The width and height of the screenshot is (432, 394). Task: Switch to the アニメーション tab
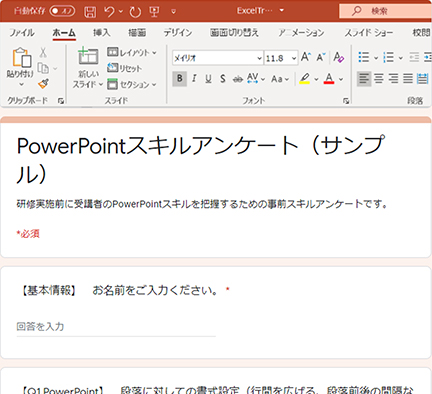(x=301, y=33)
